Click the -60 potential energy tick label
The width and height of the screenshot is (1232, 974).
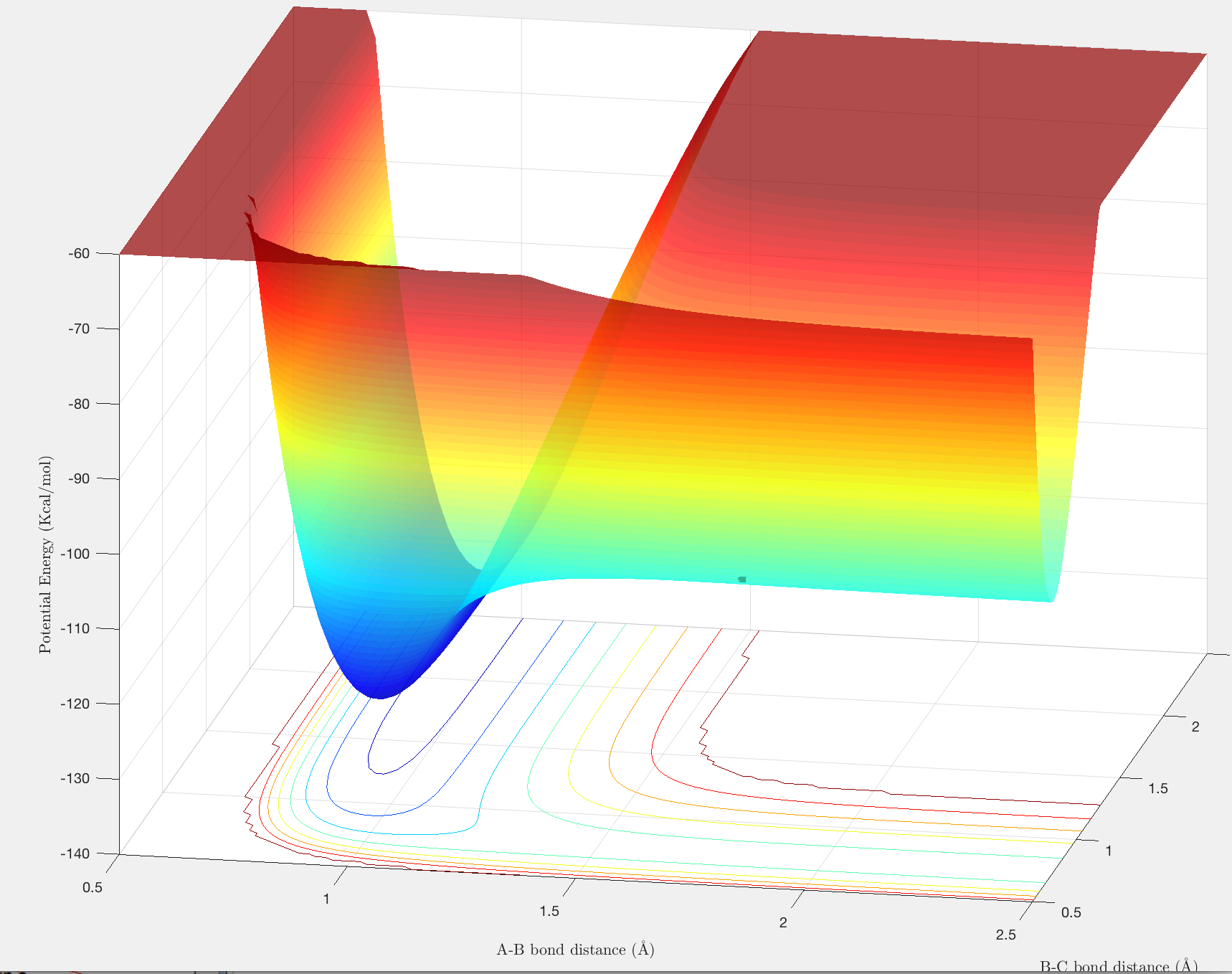pyautogui.click(x=79, y=253)
